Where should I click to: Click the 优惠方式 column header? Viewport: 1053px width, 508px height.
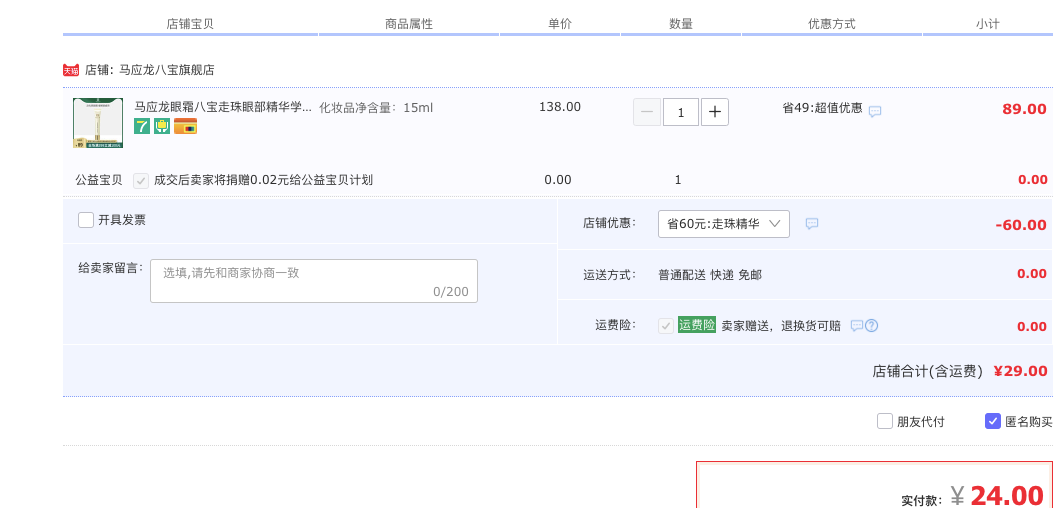pos(832,24)
